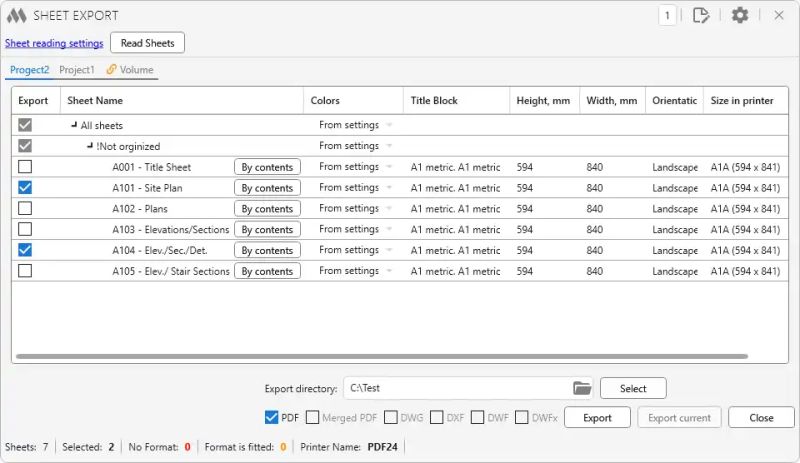Click the horizontal scrollbar of the sheet table

pyautogui.click(x=382, y=356)
